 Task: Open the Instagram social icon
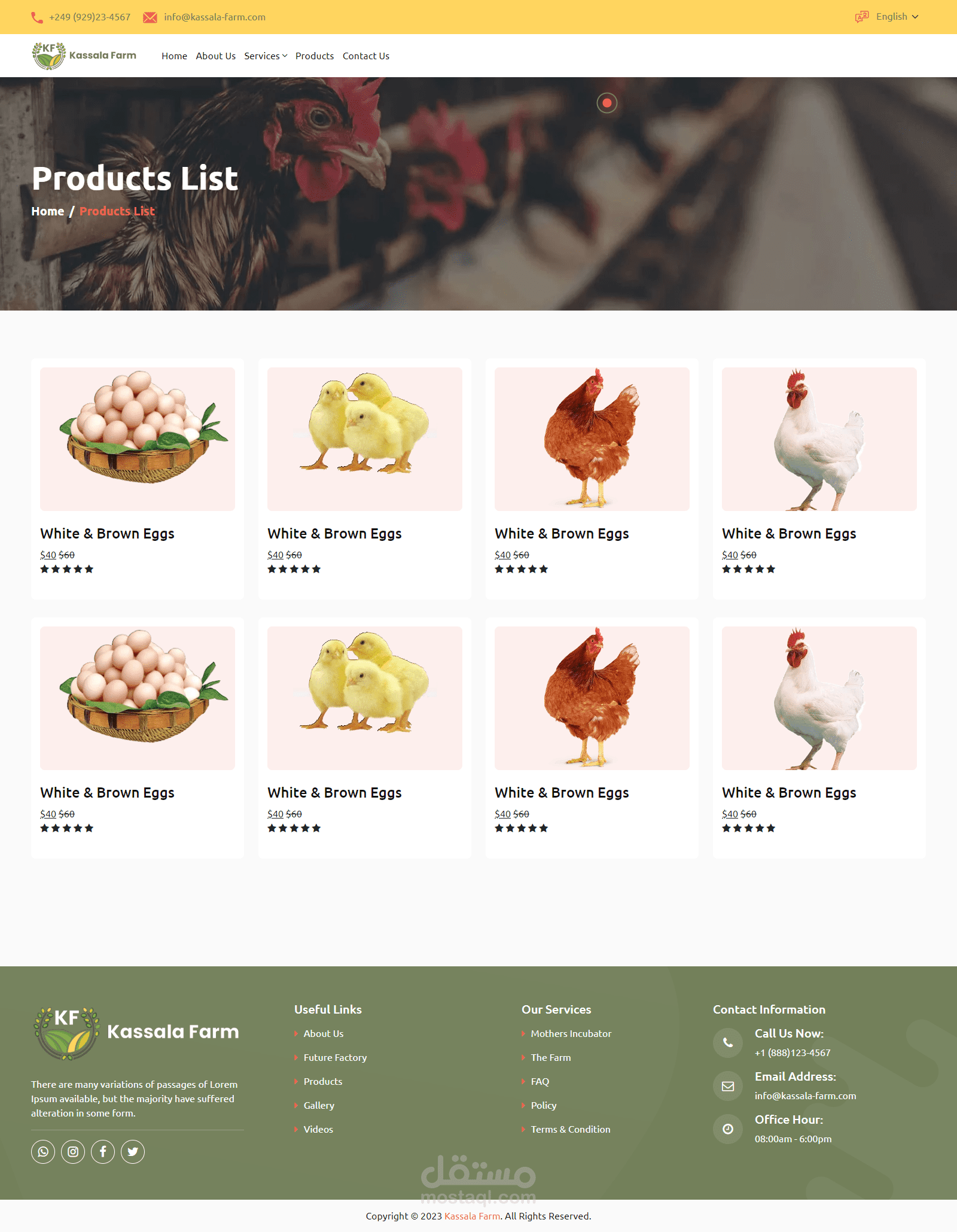click(x=73, y=1152)
